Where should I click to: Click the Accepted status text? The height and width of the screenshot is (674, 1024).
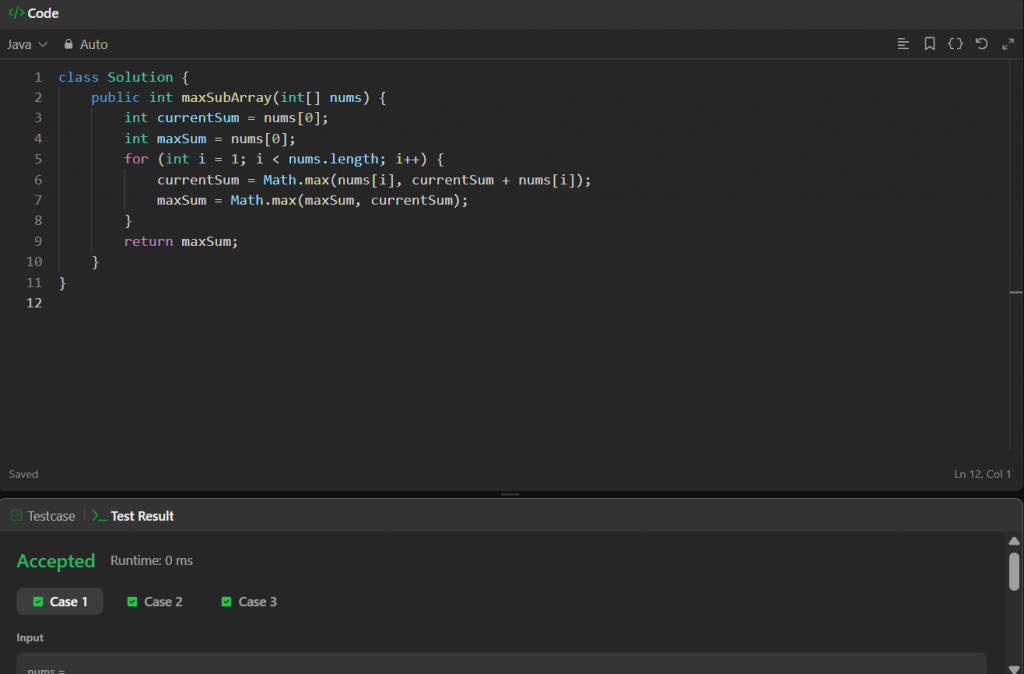(56, 561)
